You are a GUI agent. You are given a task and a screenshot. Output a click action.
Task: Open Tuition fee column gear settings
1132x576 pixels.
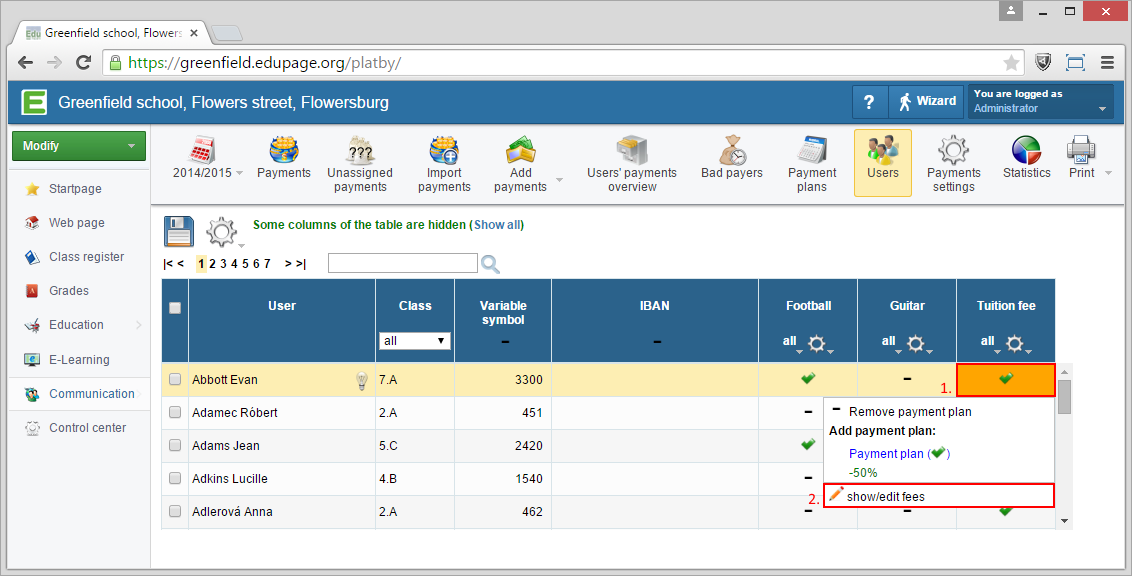(1015, 344)
